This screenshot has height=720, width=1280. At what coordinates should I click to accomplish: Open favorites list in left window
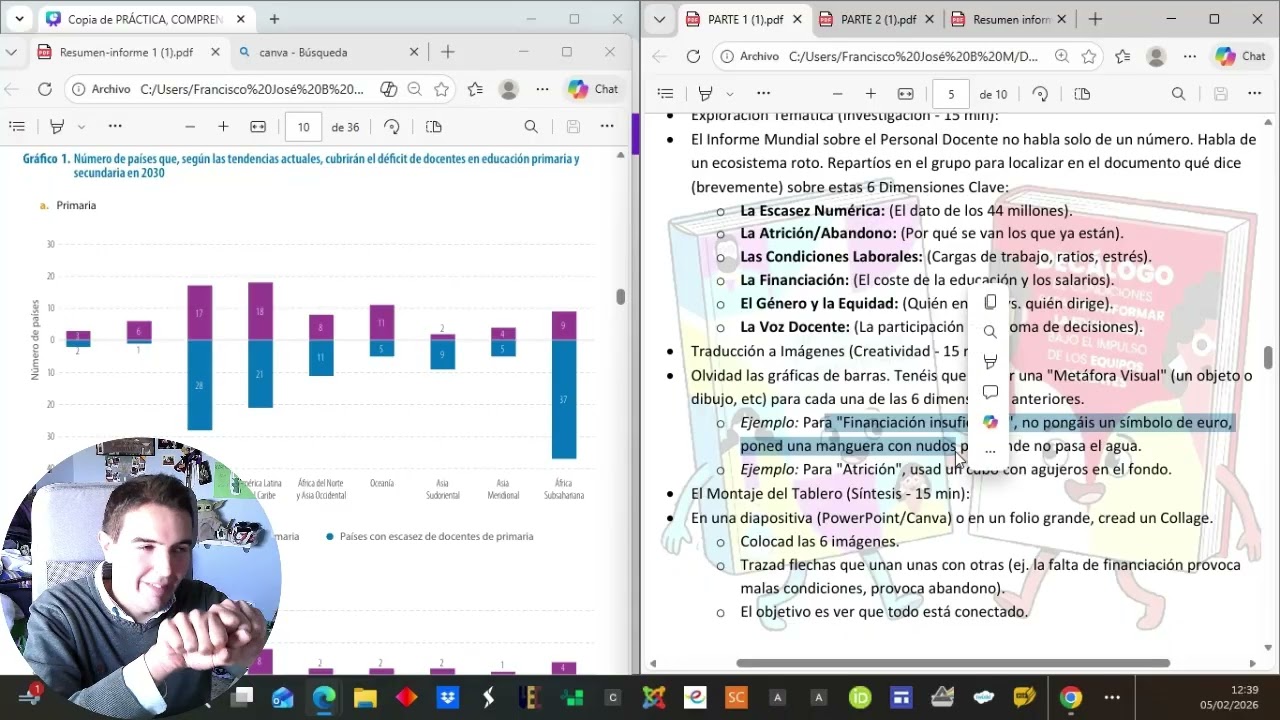[x=475, y=89]
